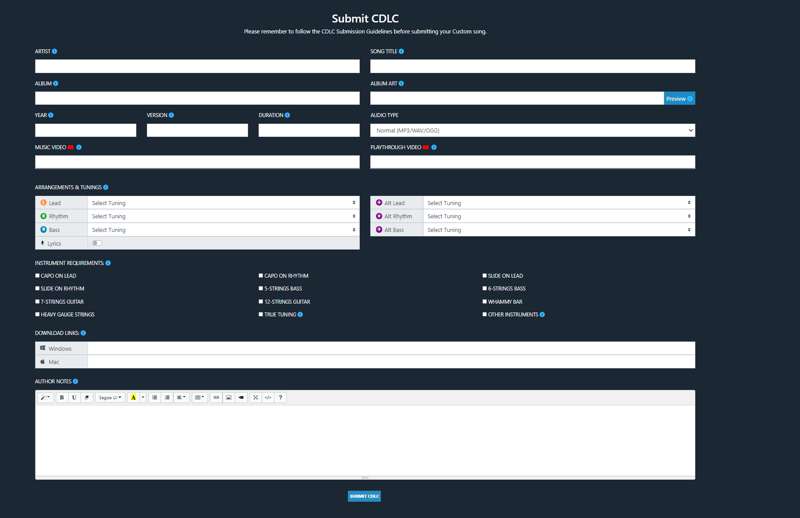Click info icon next to Artist label

(x=55, y=51)
